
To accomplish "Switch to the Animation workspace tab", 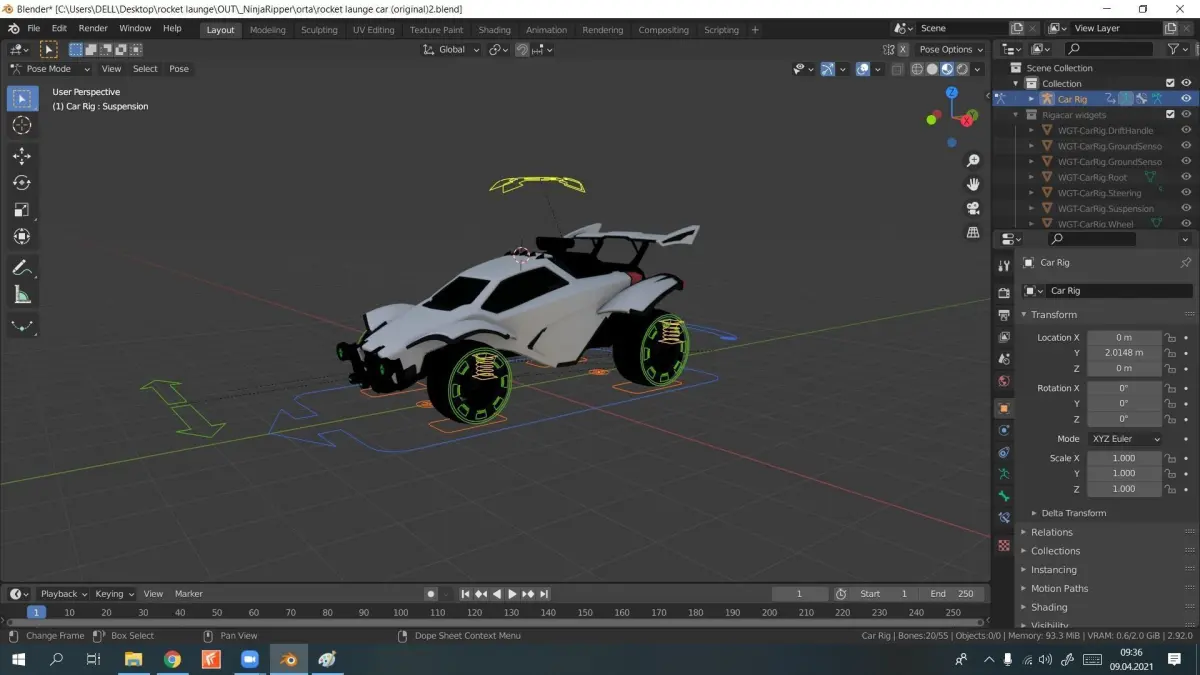I will [x=546, y=30].
